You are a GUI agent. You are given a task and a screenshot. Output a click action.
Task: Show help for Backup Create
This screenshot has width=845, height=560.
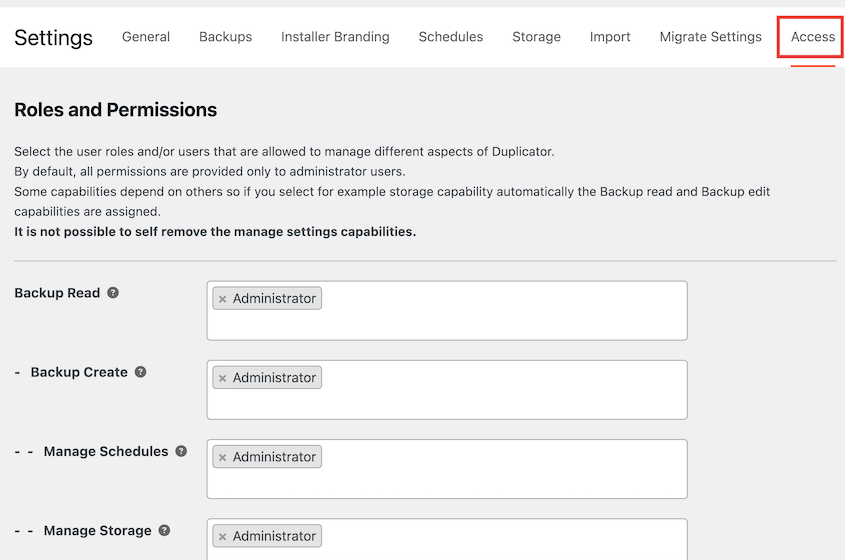[140, 372]
